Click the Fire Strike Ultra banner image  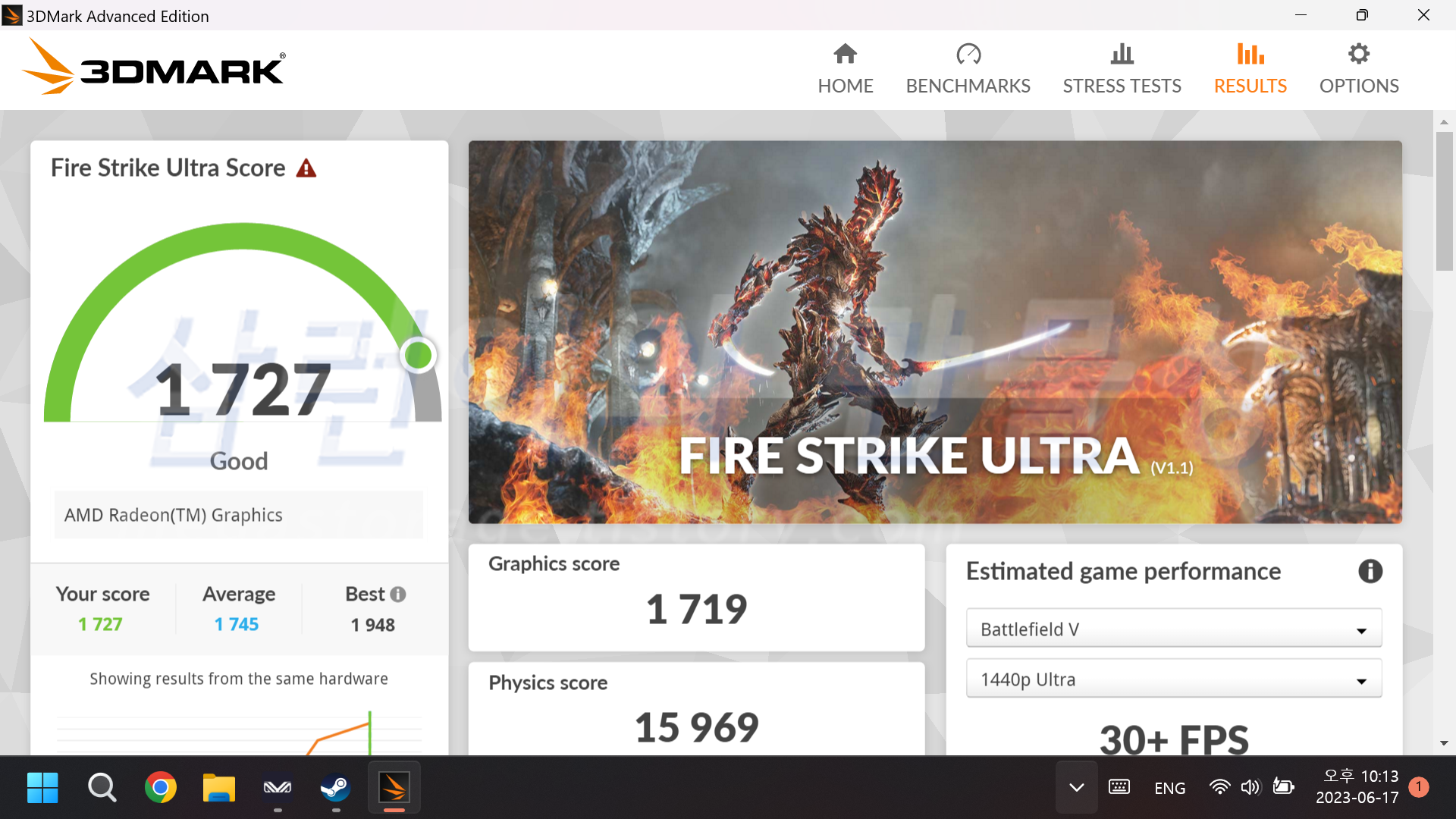coord(934,331)
